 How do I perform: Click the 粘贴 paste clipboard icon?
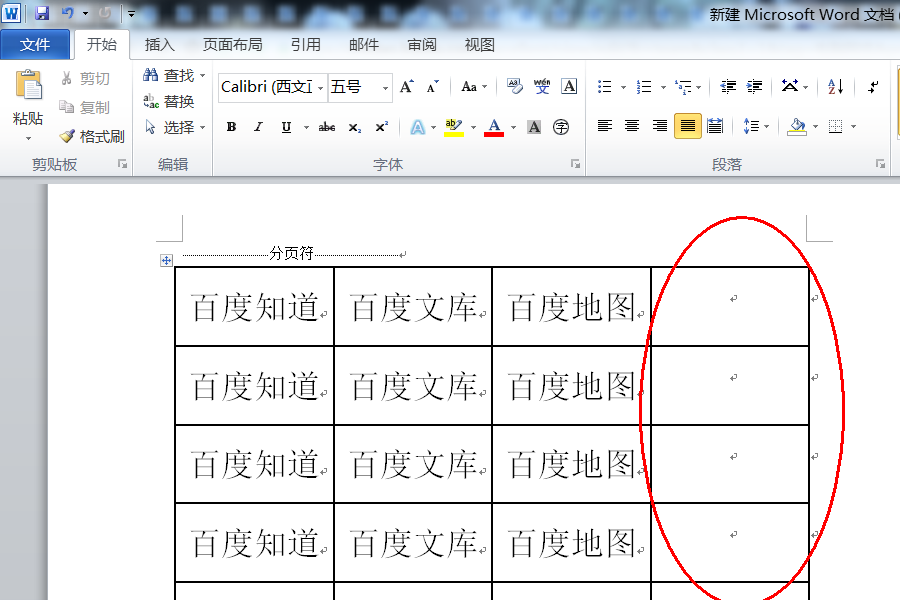tap(28, 85)
